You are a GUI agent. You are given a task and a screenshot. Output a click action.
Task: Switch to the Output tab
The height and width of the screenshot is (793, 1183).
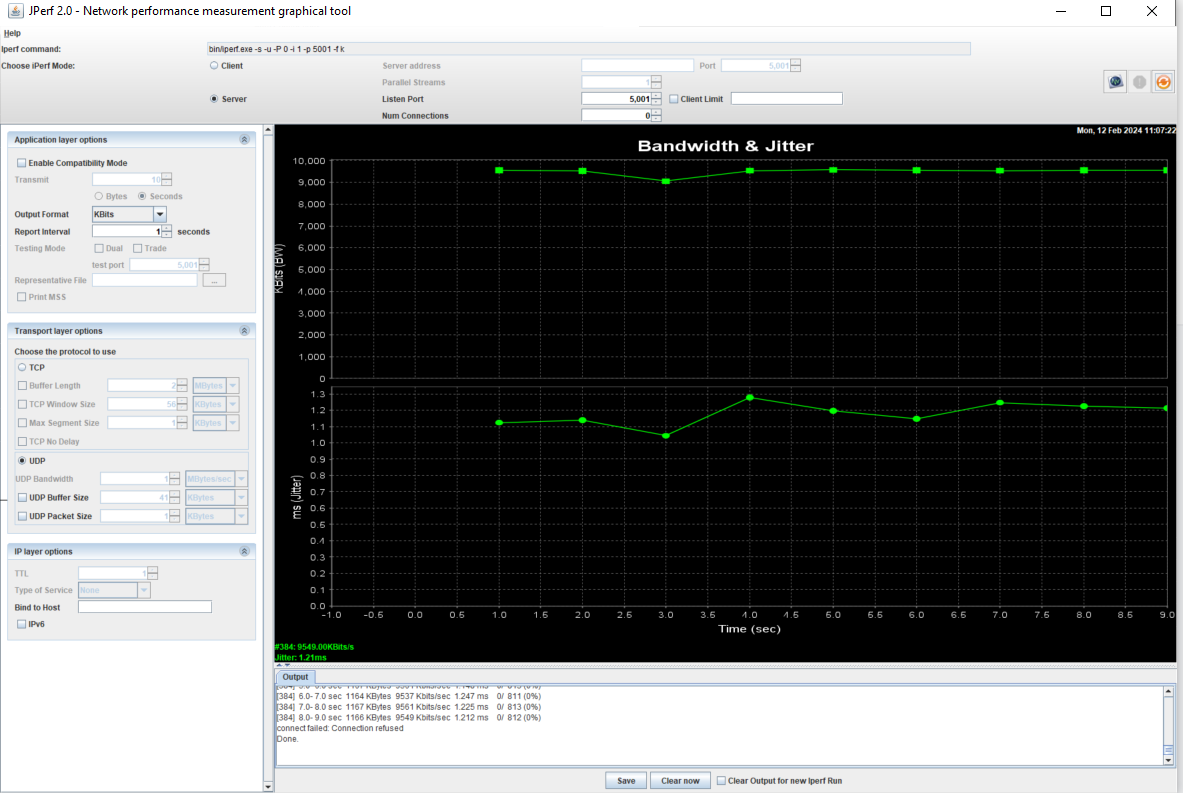tap(295, 676)
